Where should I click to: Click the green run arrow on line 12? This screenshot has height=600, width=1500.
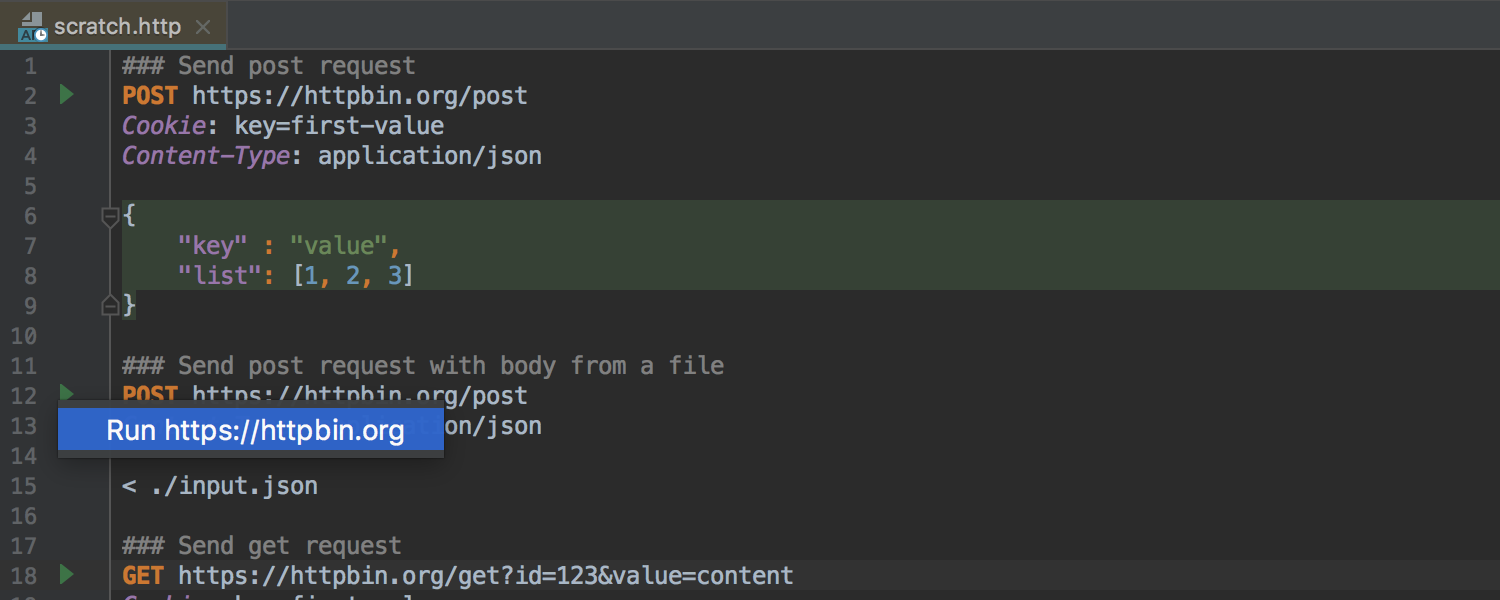[x=66, y=392]
